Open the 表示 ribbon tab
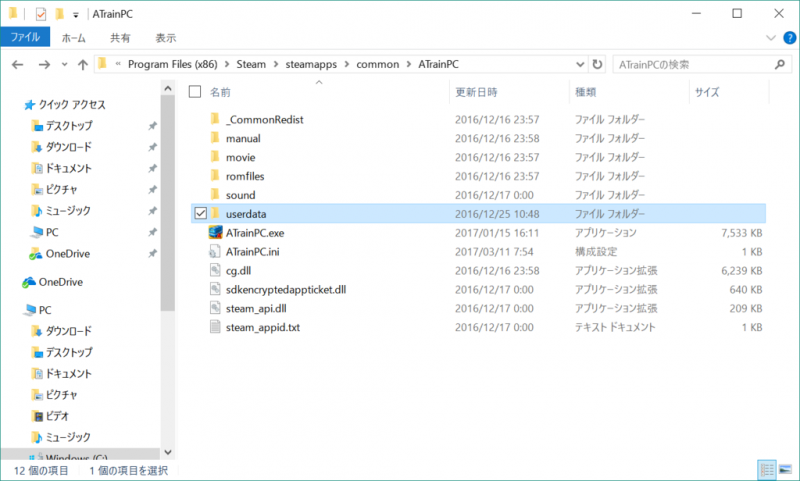Image resolution: width=800 pixels, height=481 pixels. [x=165, y=38]
